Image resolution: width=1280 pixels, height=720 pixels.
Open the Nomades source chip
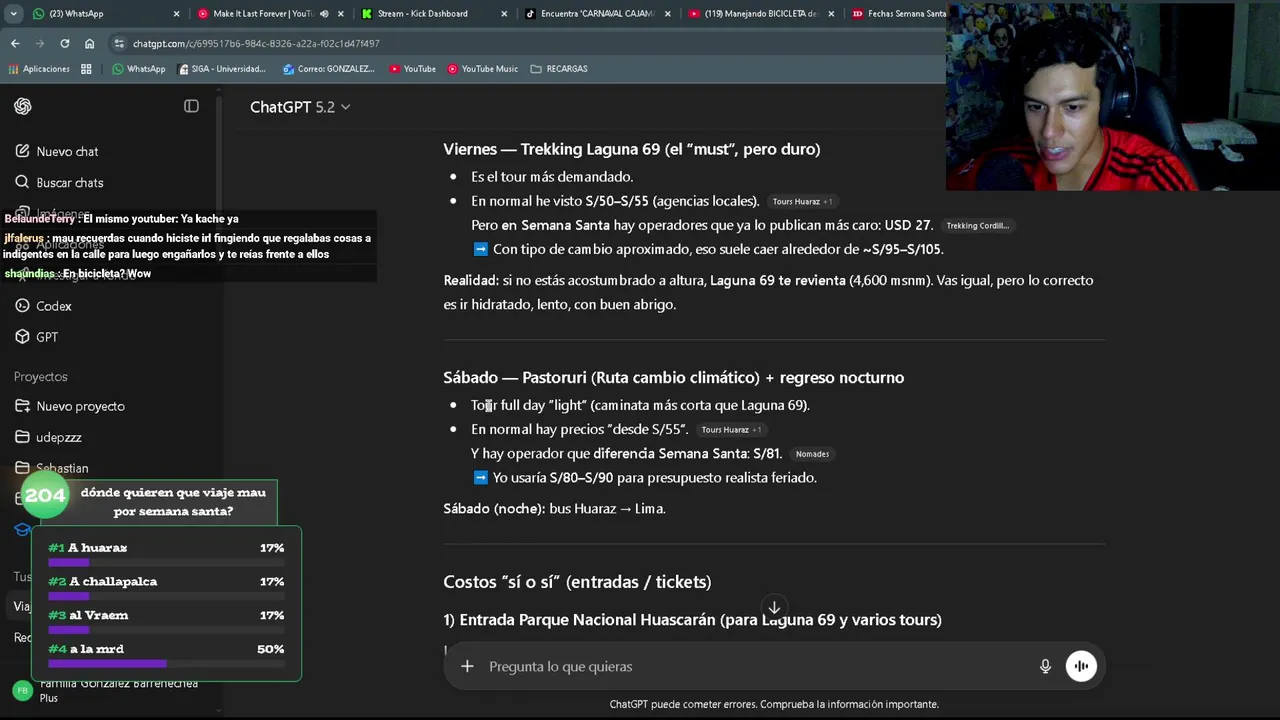tap(812, 454)
